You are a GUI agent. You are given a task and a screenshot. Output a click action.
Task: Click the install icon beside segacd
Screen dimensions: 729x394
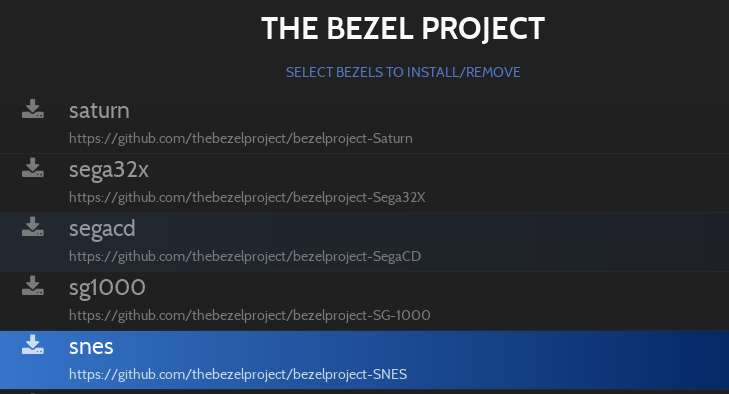tap(33, 227)
